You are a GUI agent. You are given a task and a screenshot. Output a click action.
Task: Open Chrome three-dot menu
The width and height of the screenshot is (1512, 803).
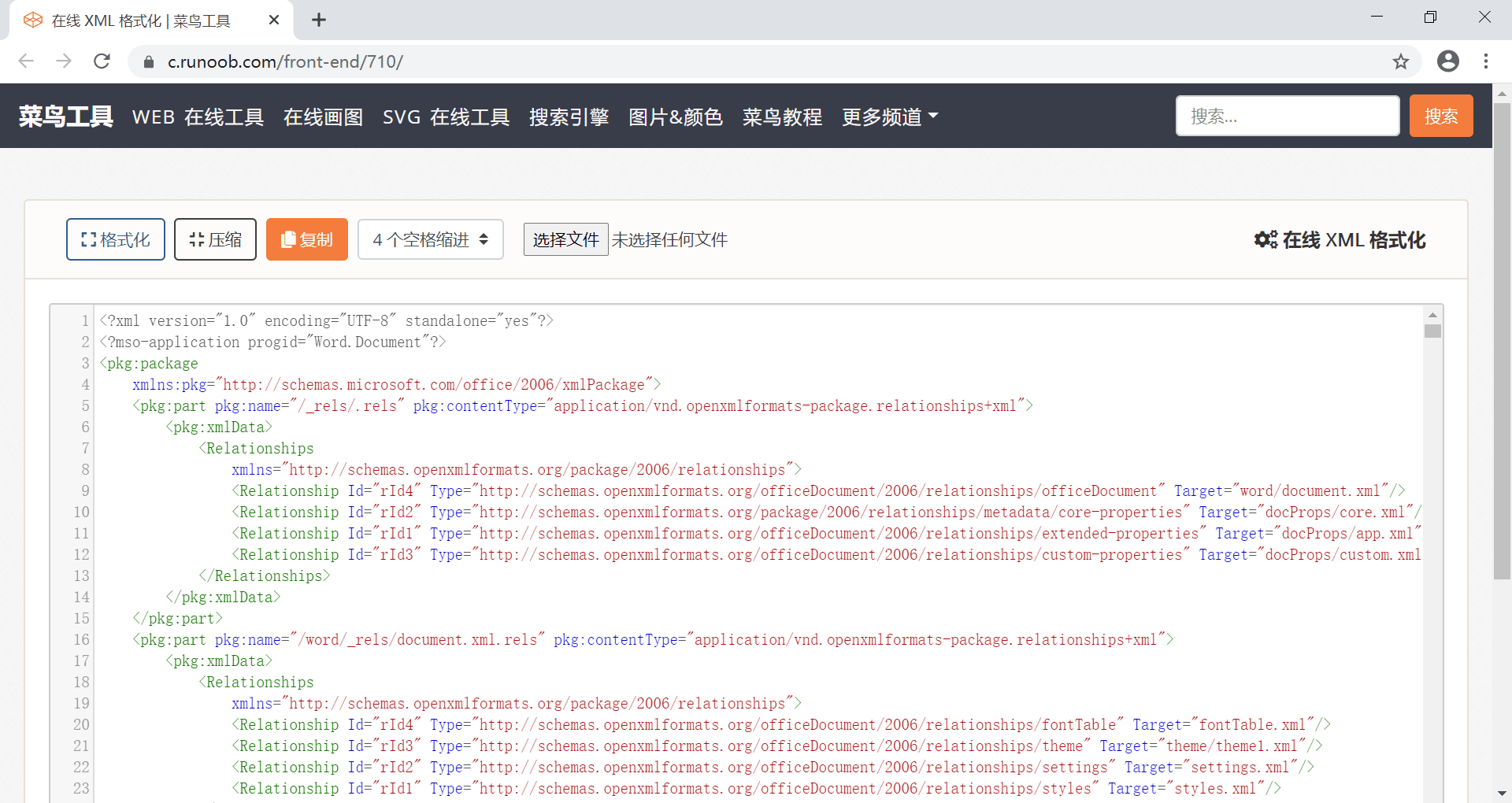pos(1485,61)
